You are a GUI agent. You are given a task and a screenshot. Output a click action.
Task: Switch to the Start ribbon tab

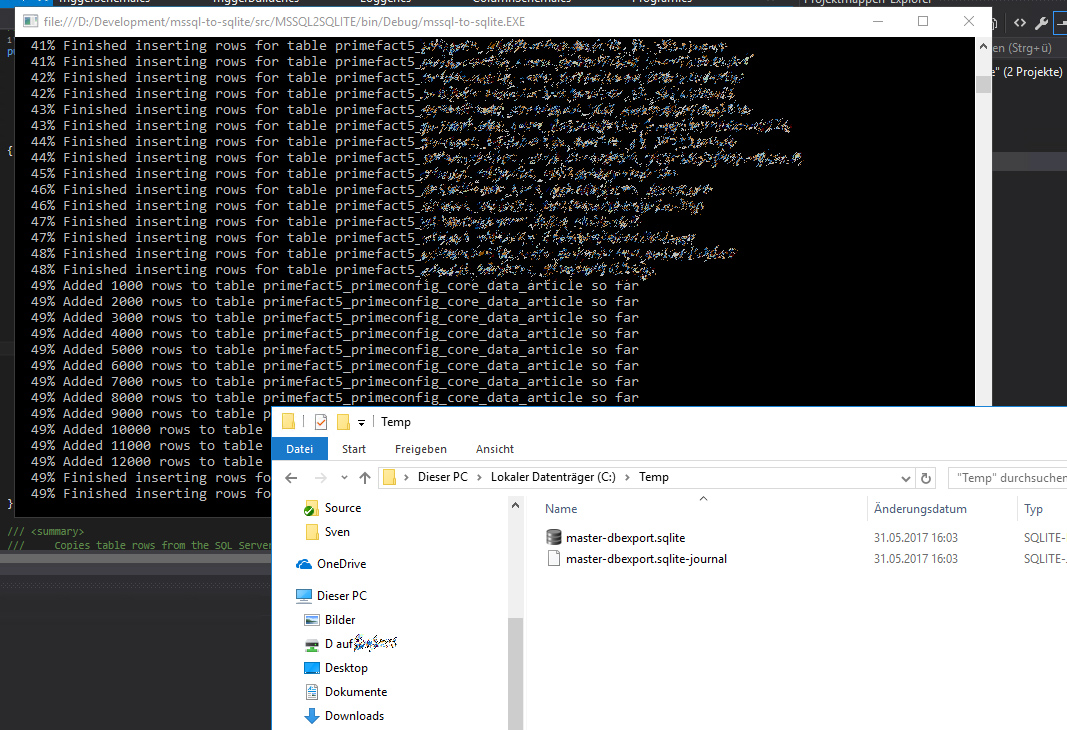[x=354, y=449]
